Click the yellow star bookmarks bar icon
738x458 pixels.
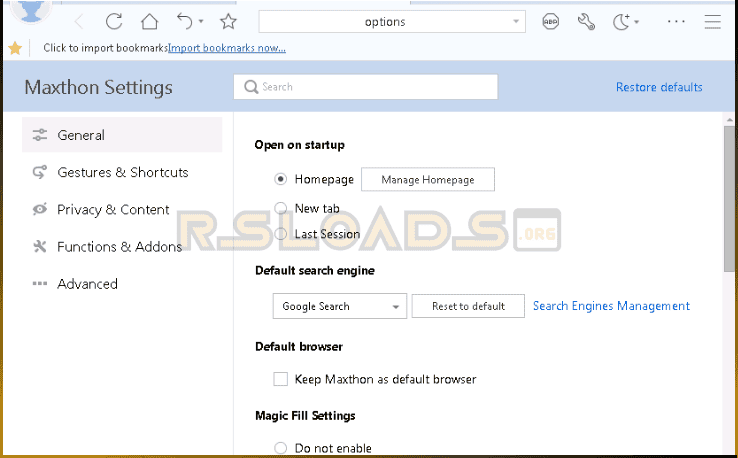click(x=15, y=48)
